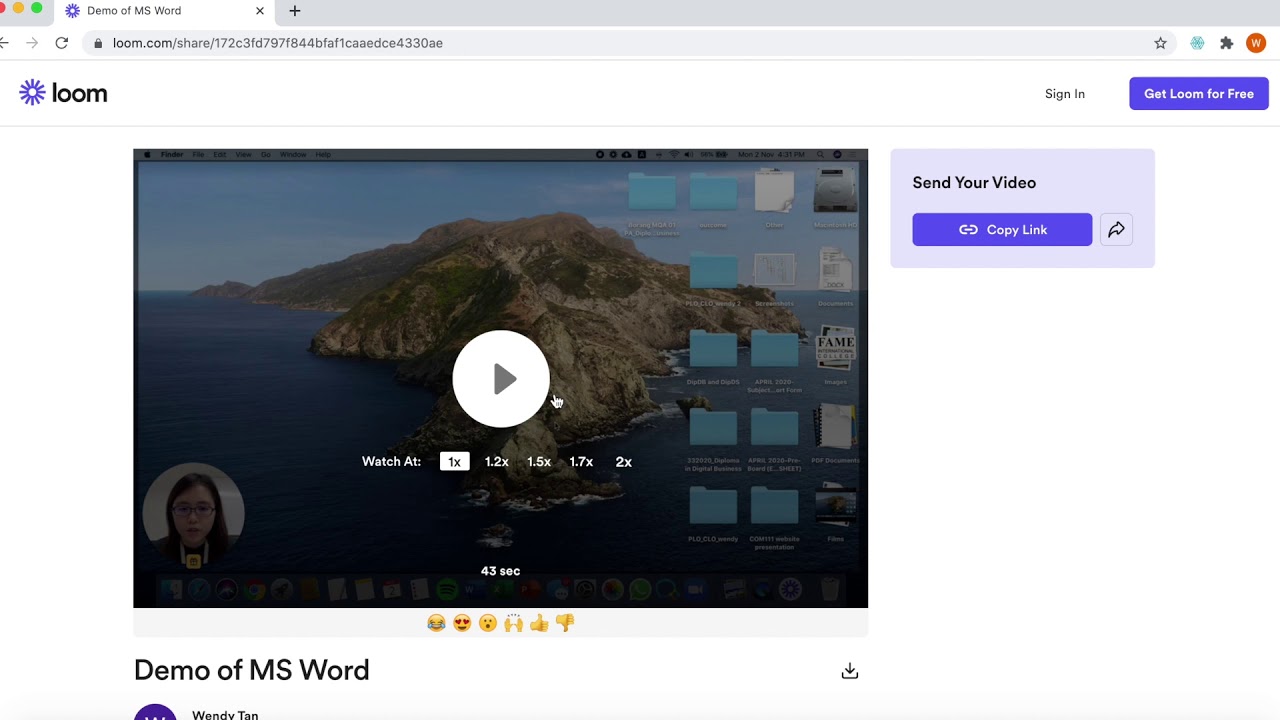
Task: Click the Watch At: label
Action: tap(391, 462)
